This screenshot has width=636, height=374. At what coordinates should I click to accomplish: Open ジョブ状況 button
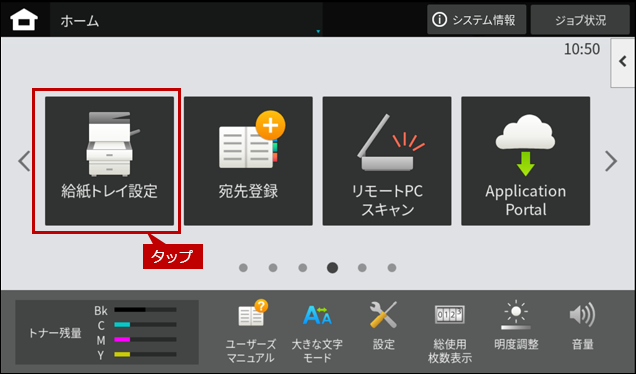pos(580,19)
